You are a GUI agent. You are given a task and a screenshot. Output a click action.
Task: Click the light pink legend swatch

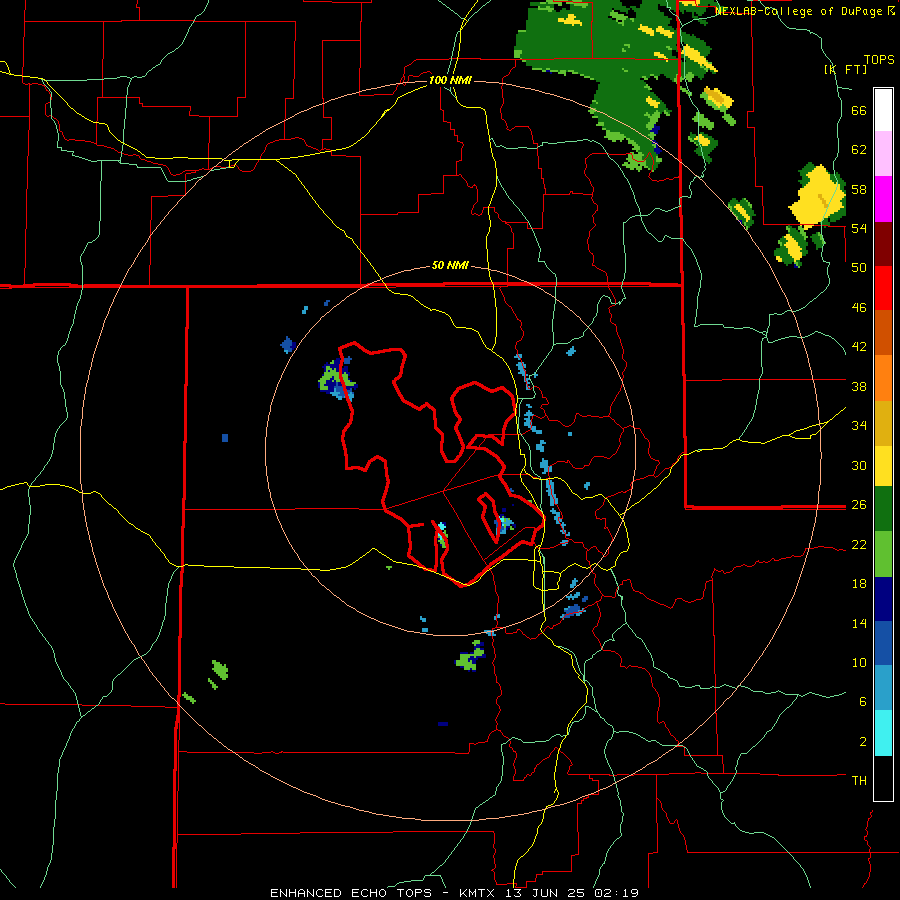883,153
